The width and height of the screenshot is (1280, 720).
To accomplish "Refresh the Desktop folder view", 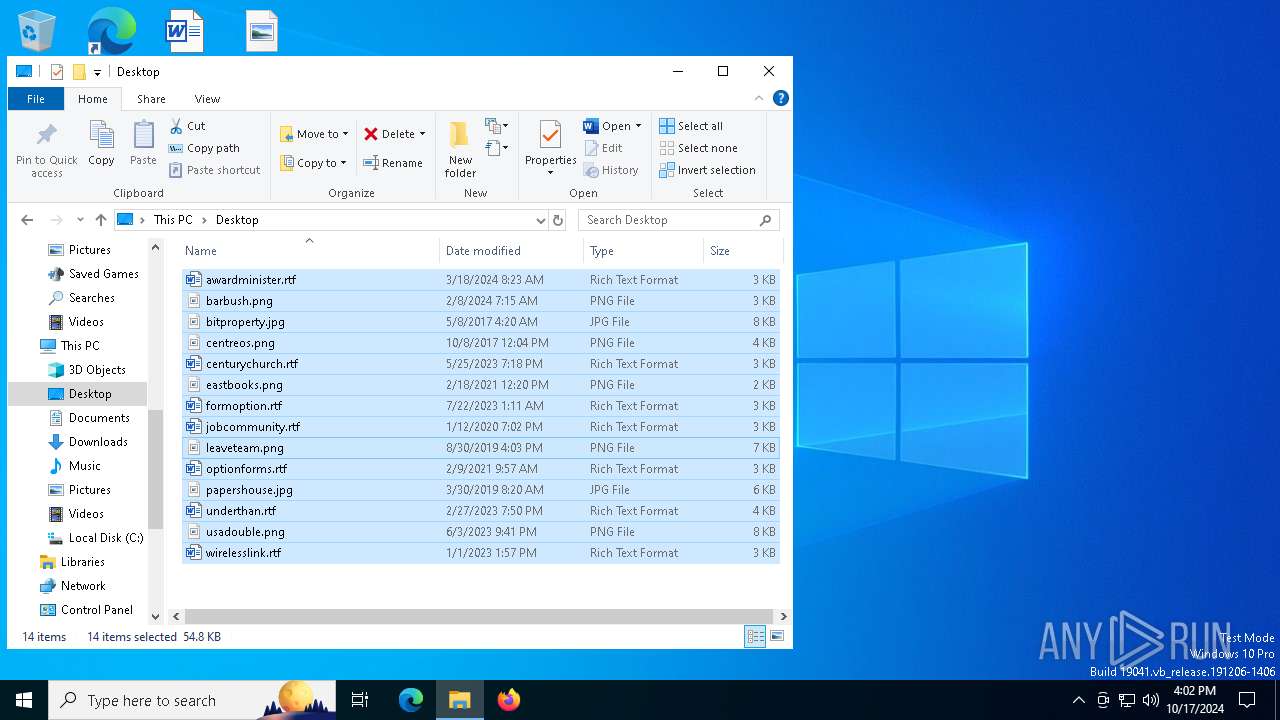I will pyautogui.click(x=558, y=220).
